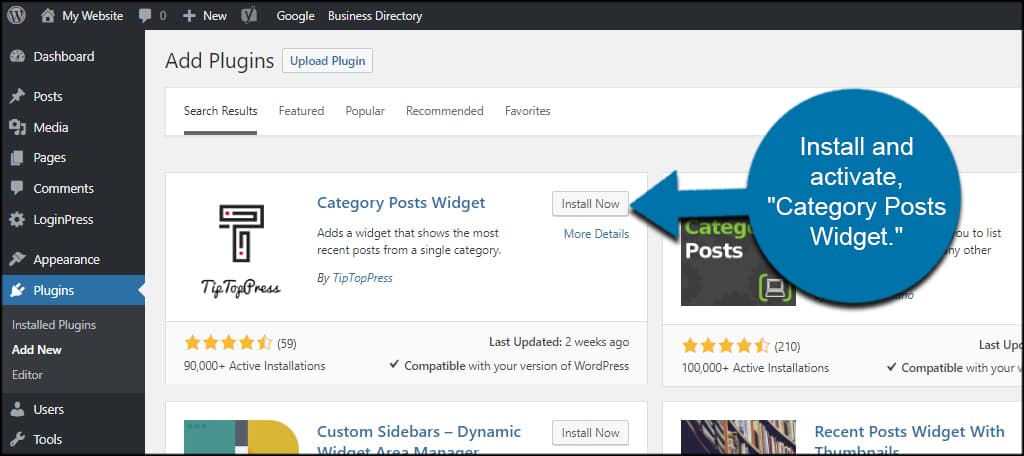Viewport: 1024px width, 456px height.
Task: Click New in admin bar
Action: (215, 16)
